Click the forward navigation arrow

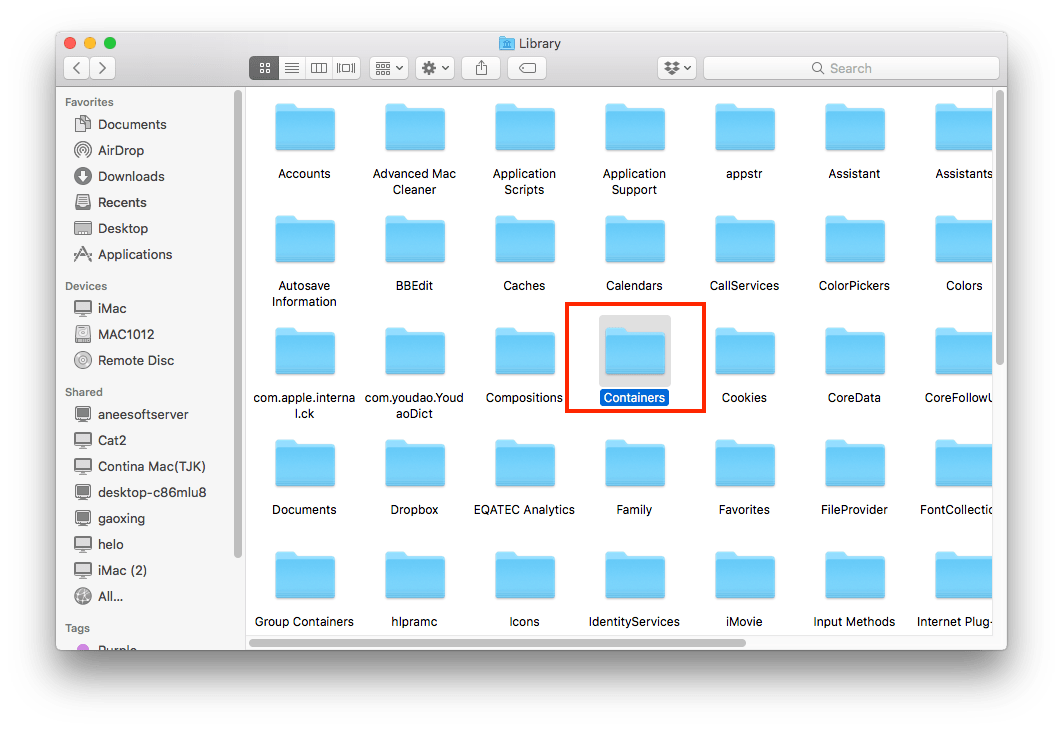point(102,67)
